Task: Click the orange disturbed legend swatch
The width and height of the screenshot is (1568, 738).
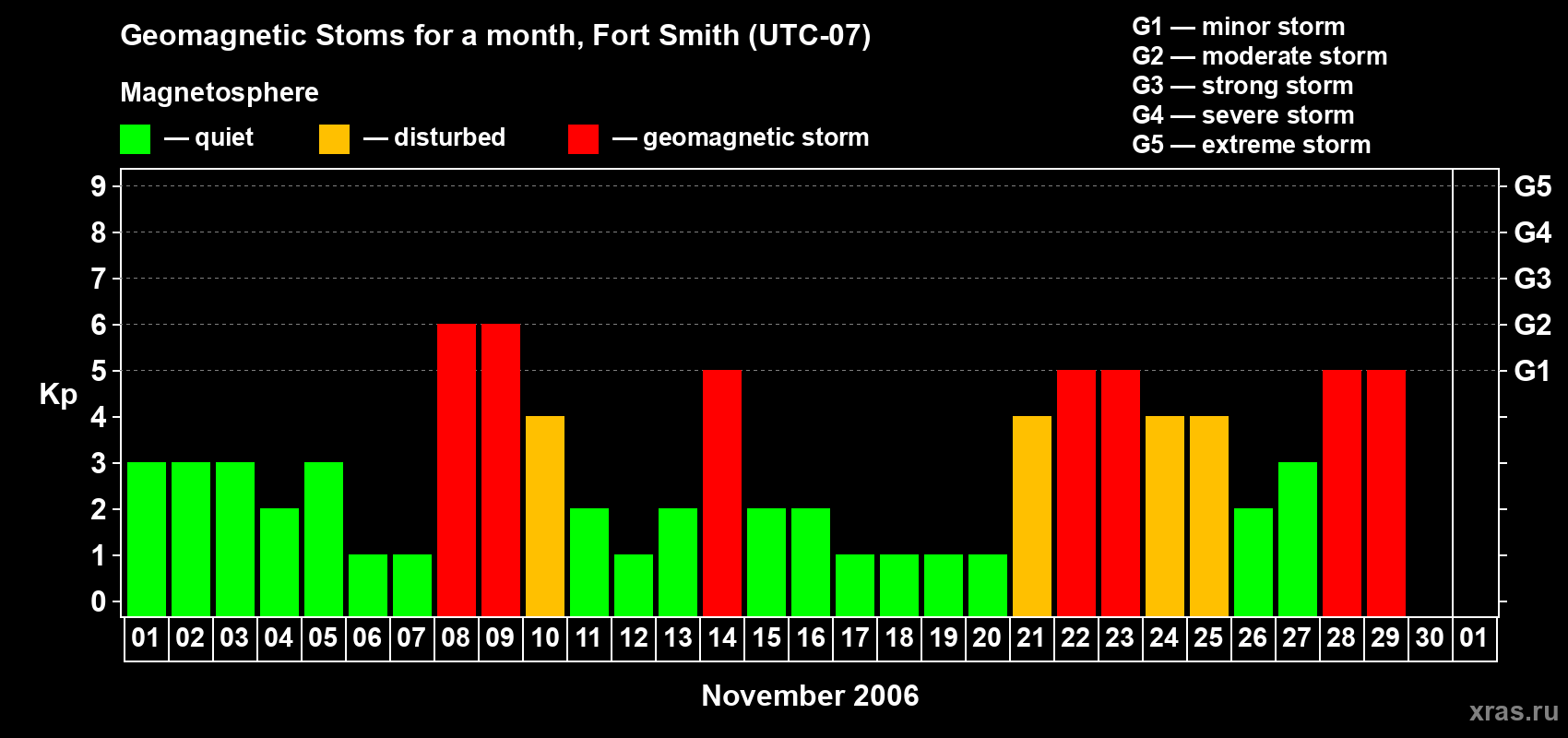Action: [x=335, y=139]
